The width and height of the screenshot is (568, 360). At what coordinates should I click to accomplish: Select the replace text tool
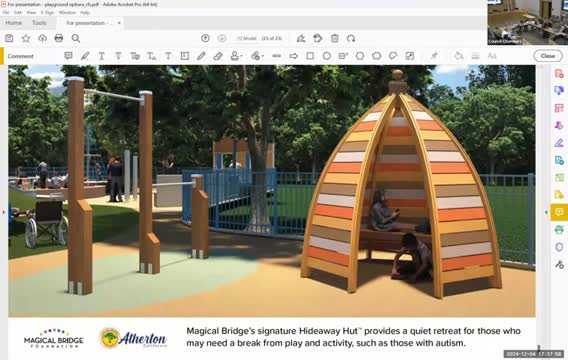[135, 56]
